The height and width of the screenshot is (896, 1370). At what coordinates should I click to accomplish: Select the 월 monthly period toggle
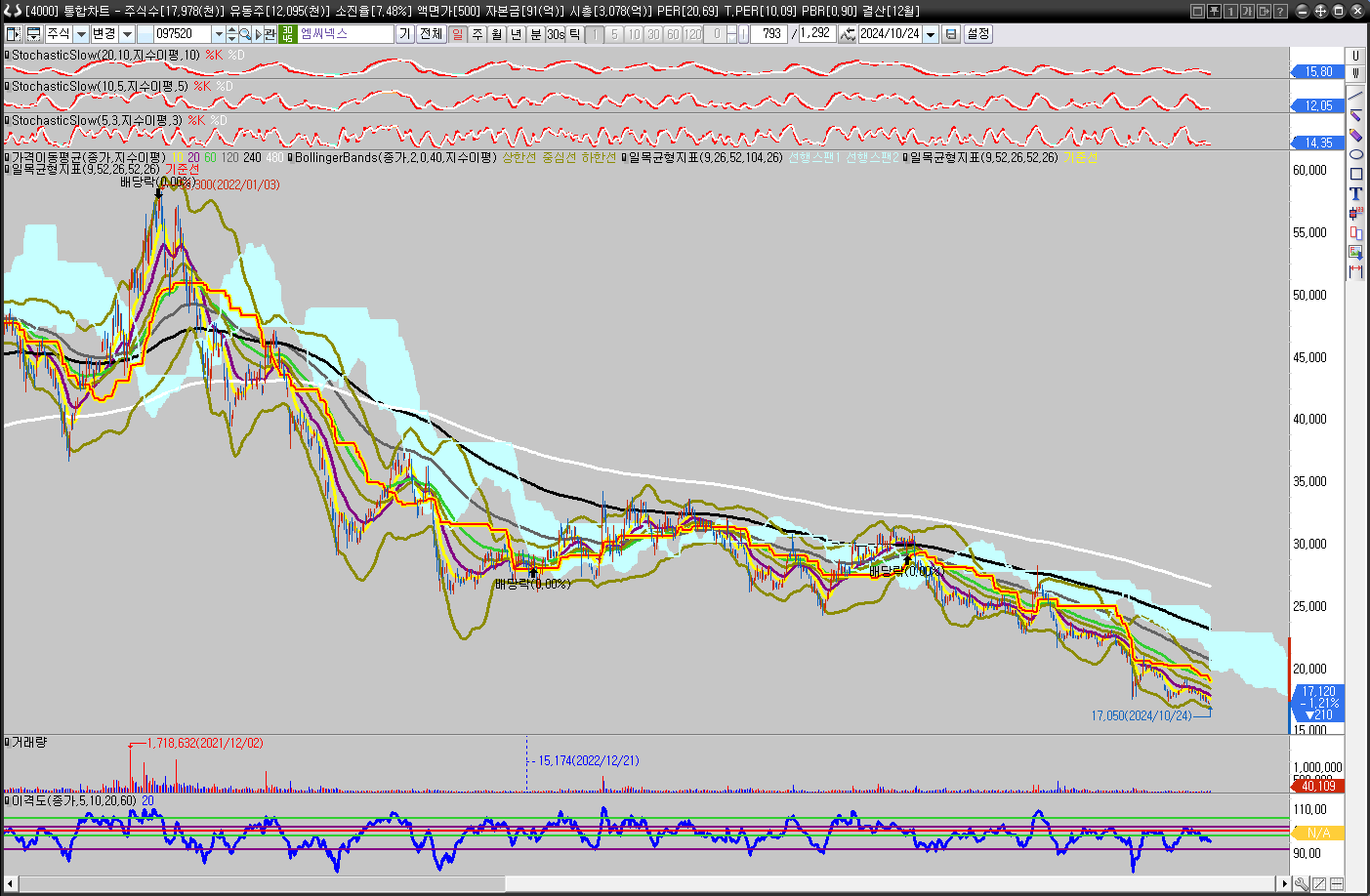(x=497, y=34)
